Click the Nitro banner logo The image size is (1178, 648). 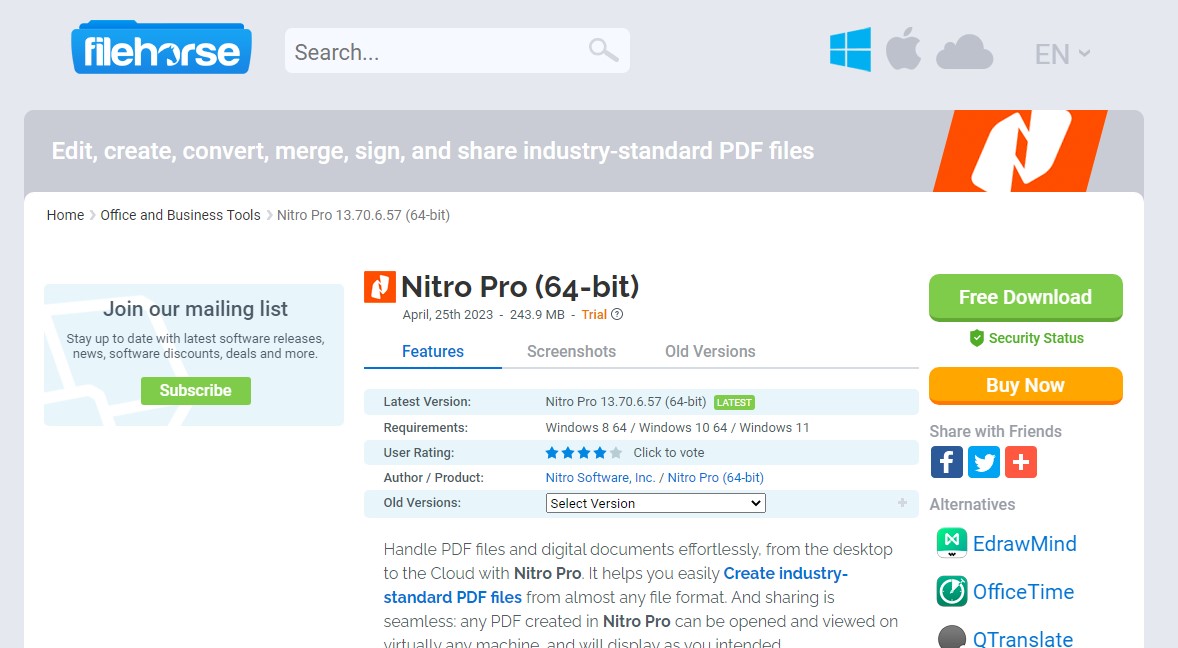(1020, 151)
